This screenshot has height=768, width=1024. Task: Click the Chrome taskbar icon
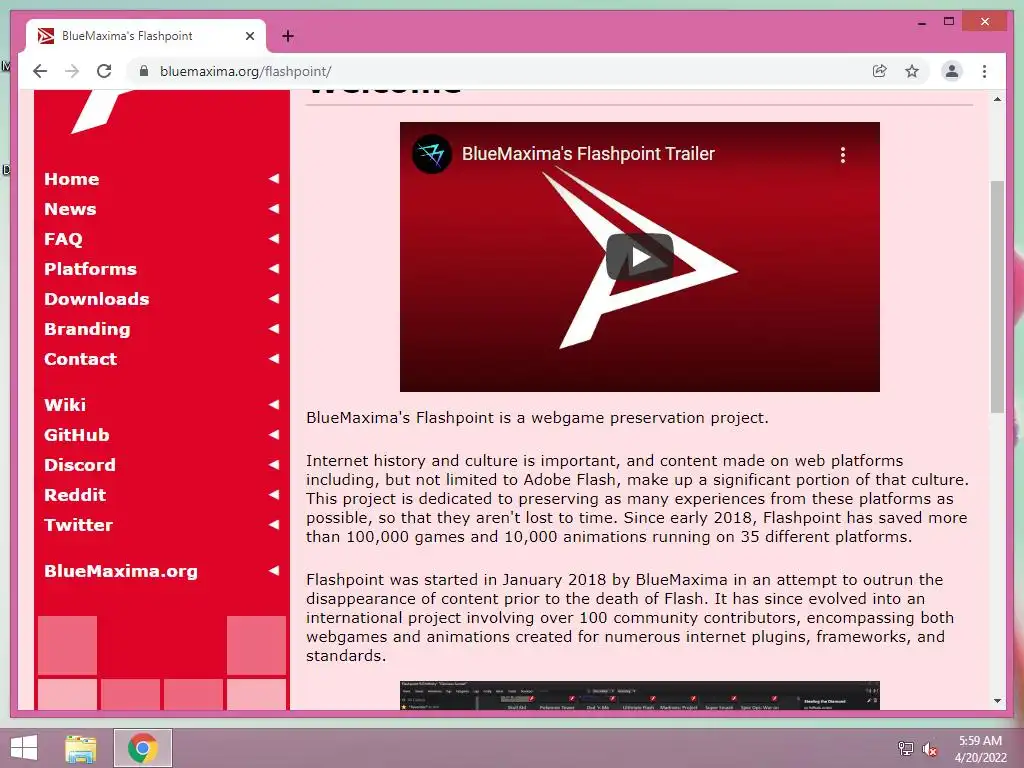pyautogui.click(x=143, y=748)
